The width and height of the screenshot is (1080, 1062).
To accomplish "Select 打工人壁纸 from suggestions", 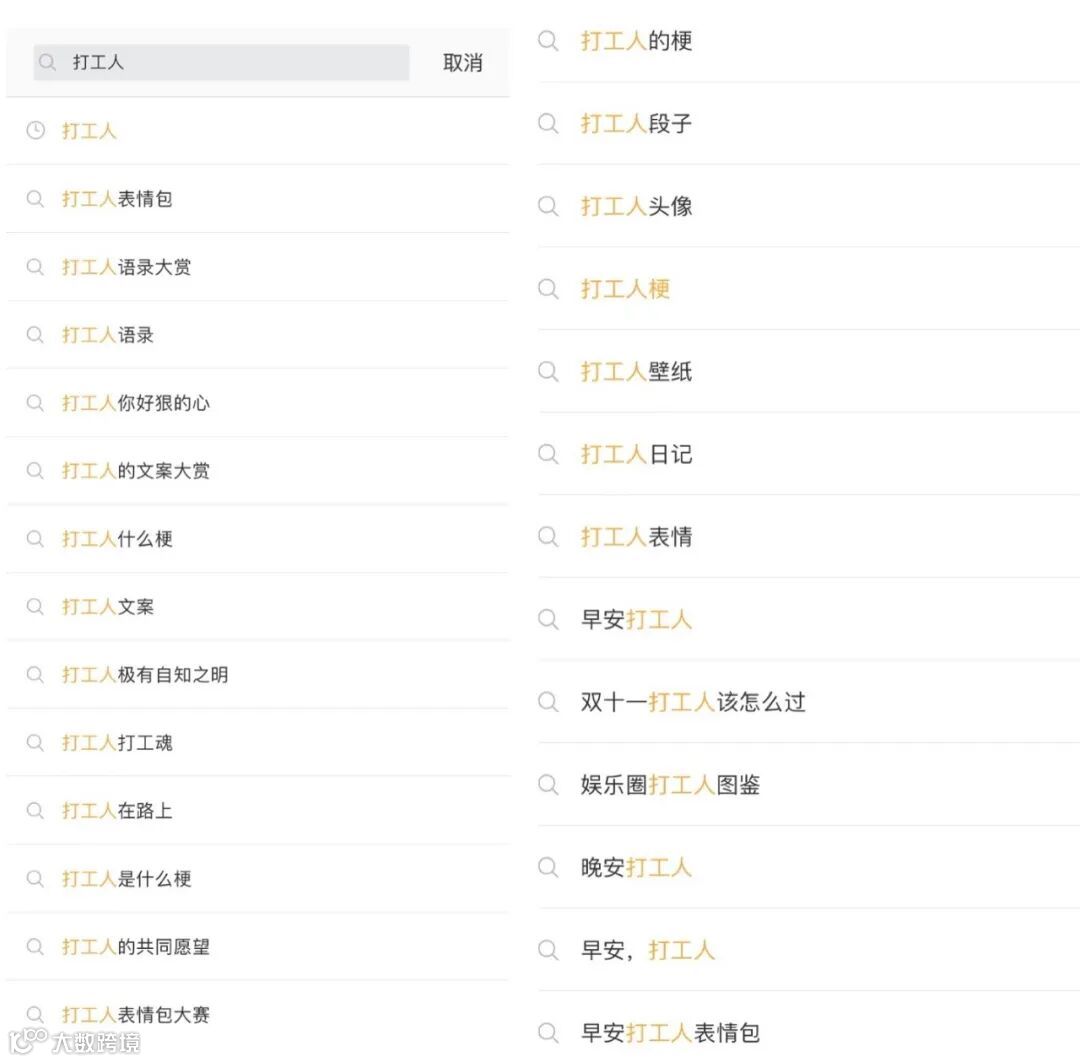I will click(809, 371).
